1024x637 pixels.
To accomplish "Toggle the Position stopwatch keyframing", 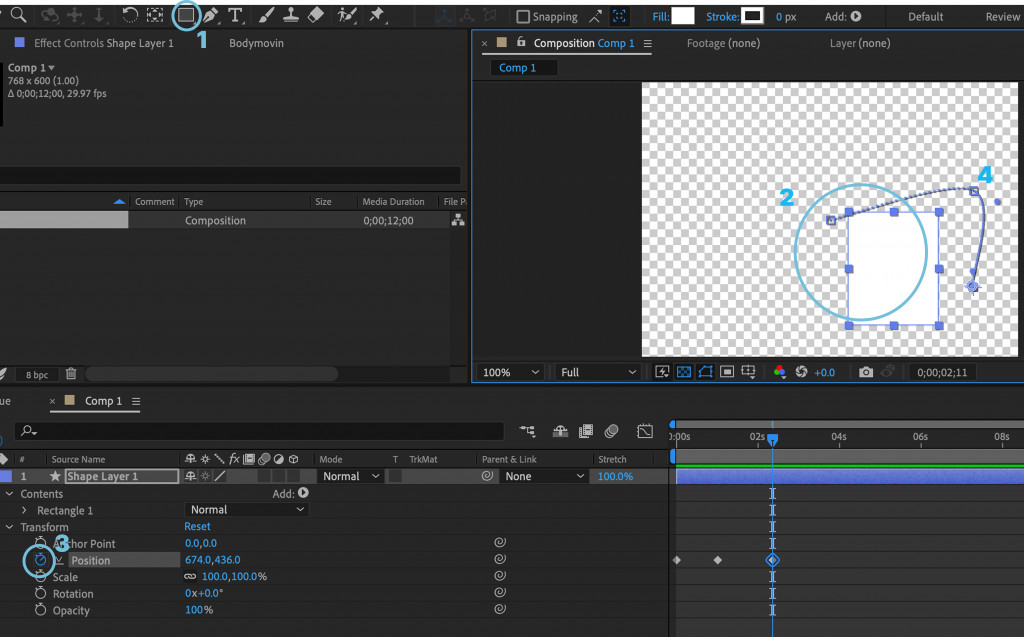I will [x=40, y=560].
